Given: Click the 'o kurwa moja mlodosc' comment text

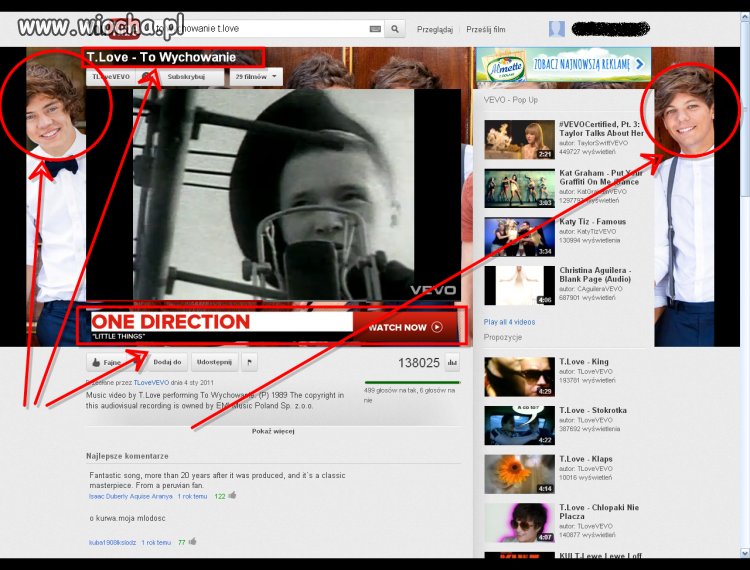Looking at the screenshot, I should pos(127,518).
